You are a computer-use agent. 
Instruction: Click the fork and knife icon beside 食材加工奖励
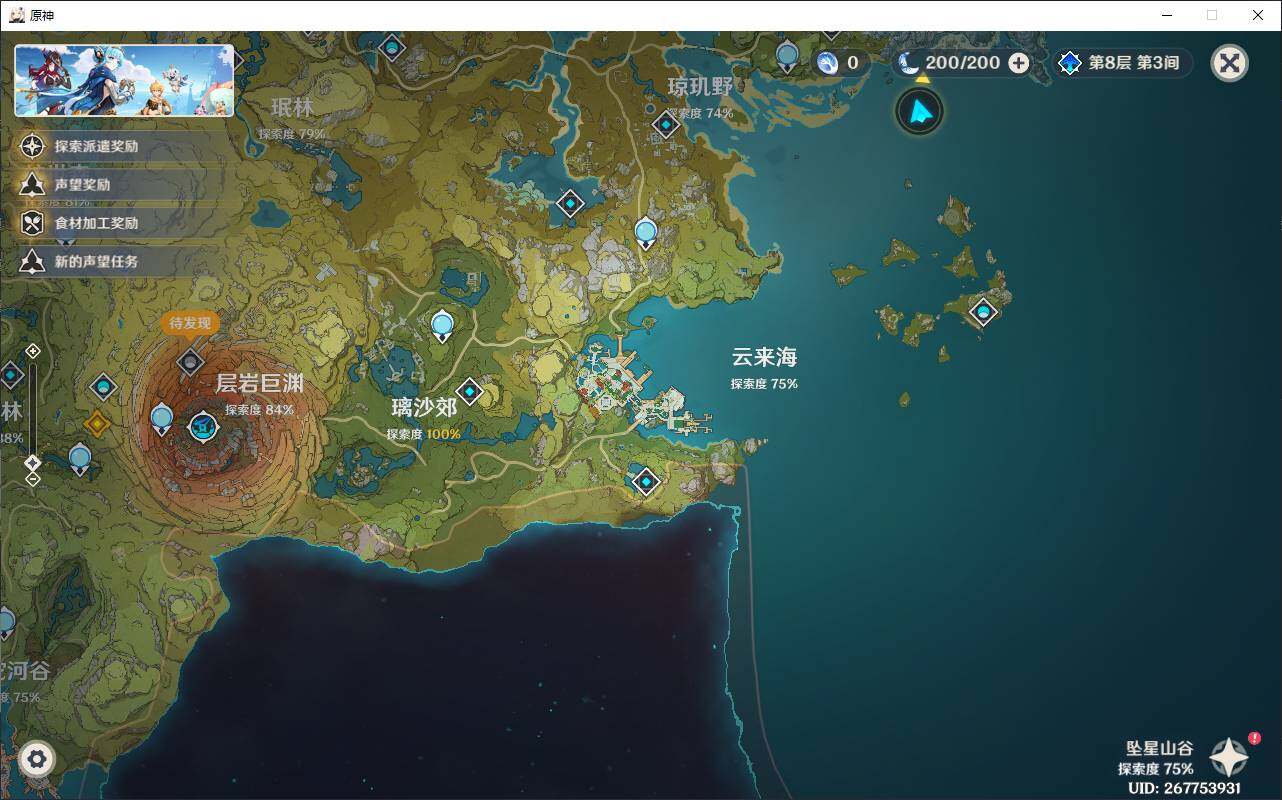tap(33, 223)
